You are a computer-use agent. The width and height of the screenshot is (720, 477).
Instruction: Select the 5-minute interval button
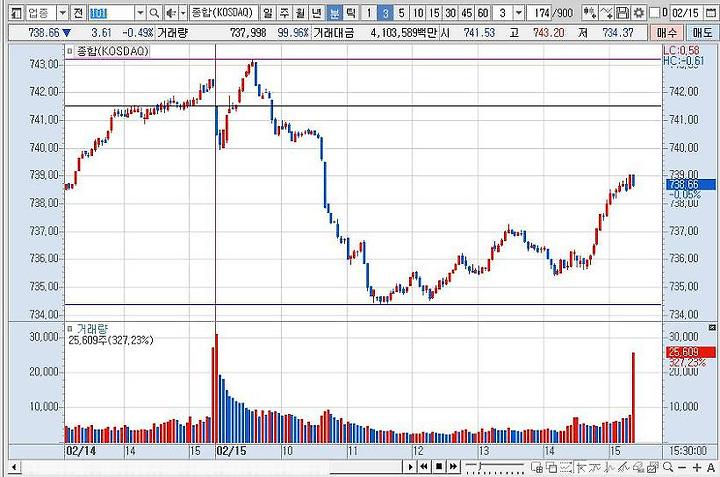click(x=401, y=13)
